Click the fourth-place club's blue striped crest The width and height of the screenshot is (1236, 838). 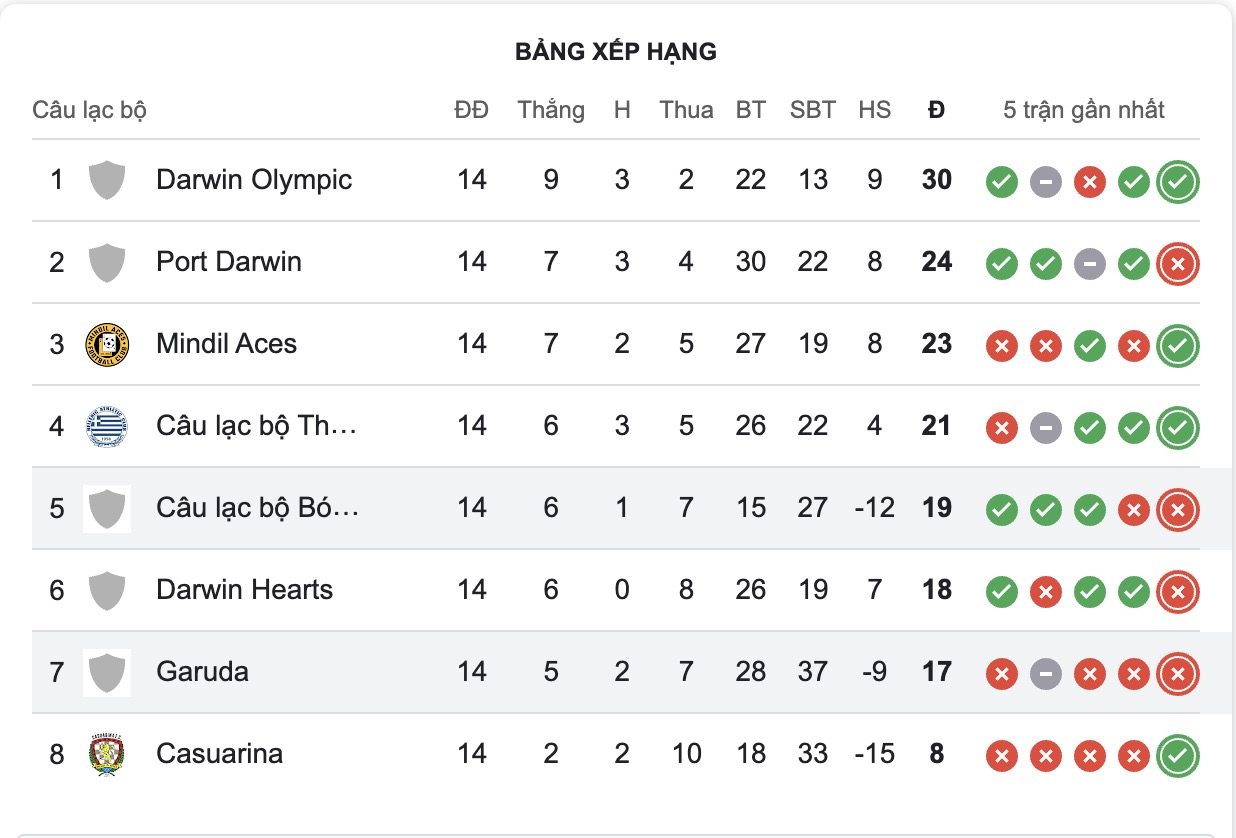coord(107,427)
